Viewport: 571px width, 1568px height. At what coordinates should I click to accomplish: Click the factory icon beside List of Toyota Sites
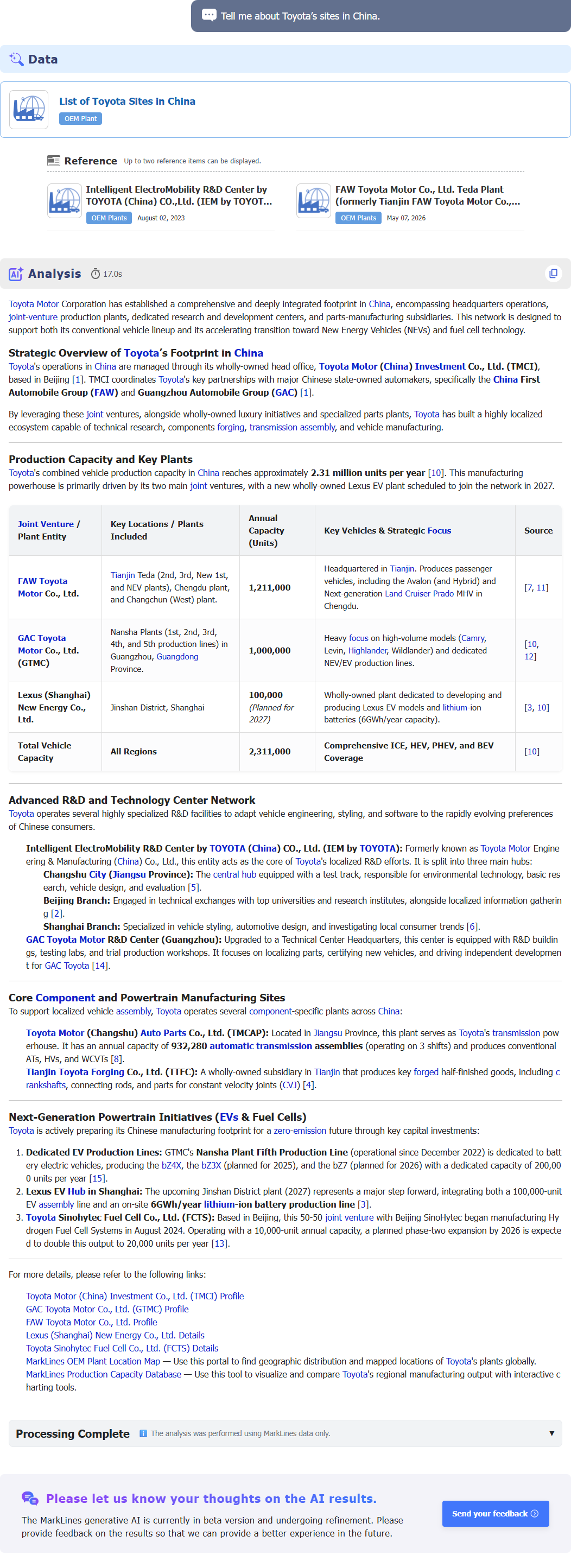29,110
